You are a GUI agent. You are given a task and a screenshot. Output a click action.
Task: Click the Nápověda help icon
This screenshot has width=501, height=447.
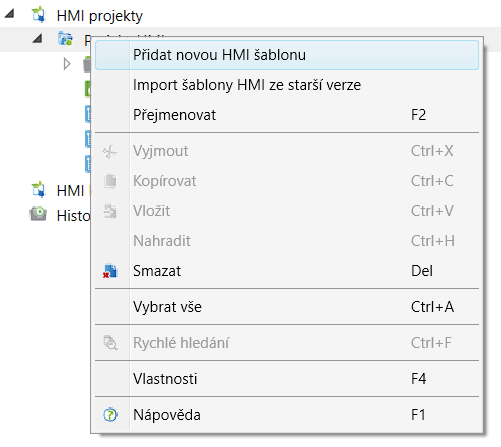(110, 415)
